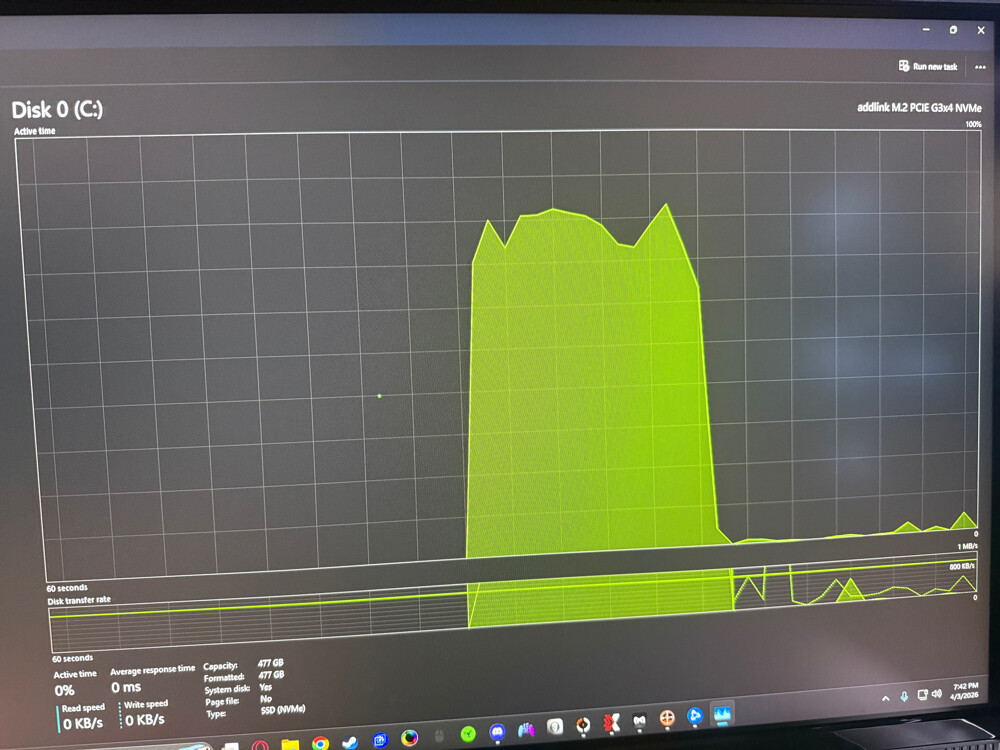Click the "Average response time" label
Image resolution: width=1000 pixels, height=750 pixels.
(152, 670)
